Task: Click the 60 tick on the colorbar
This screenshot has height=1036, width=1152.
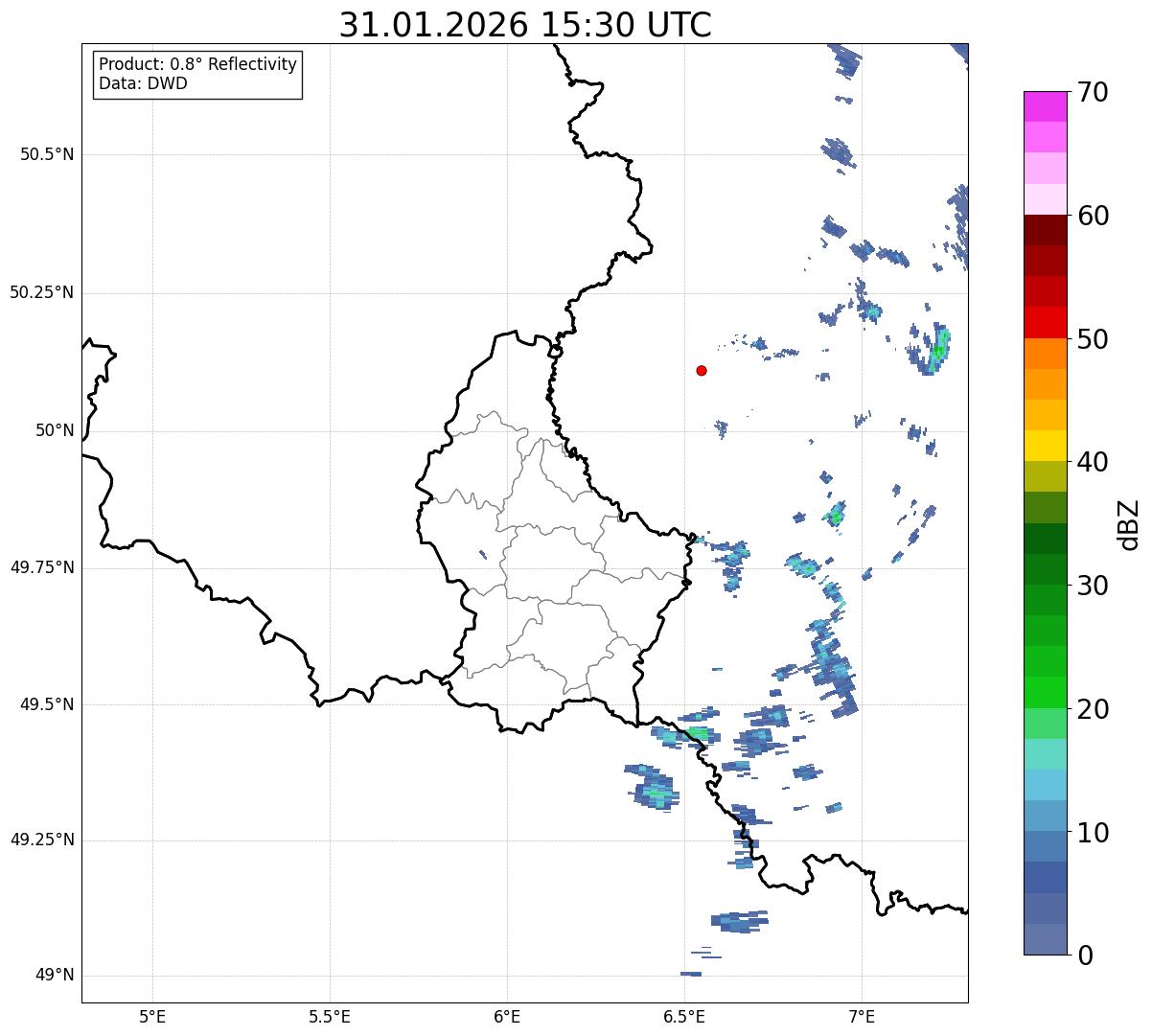Action: (1093, 216)
